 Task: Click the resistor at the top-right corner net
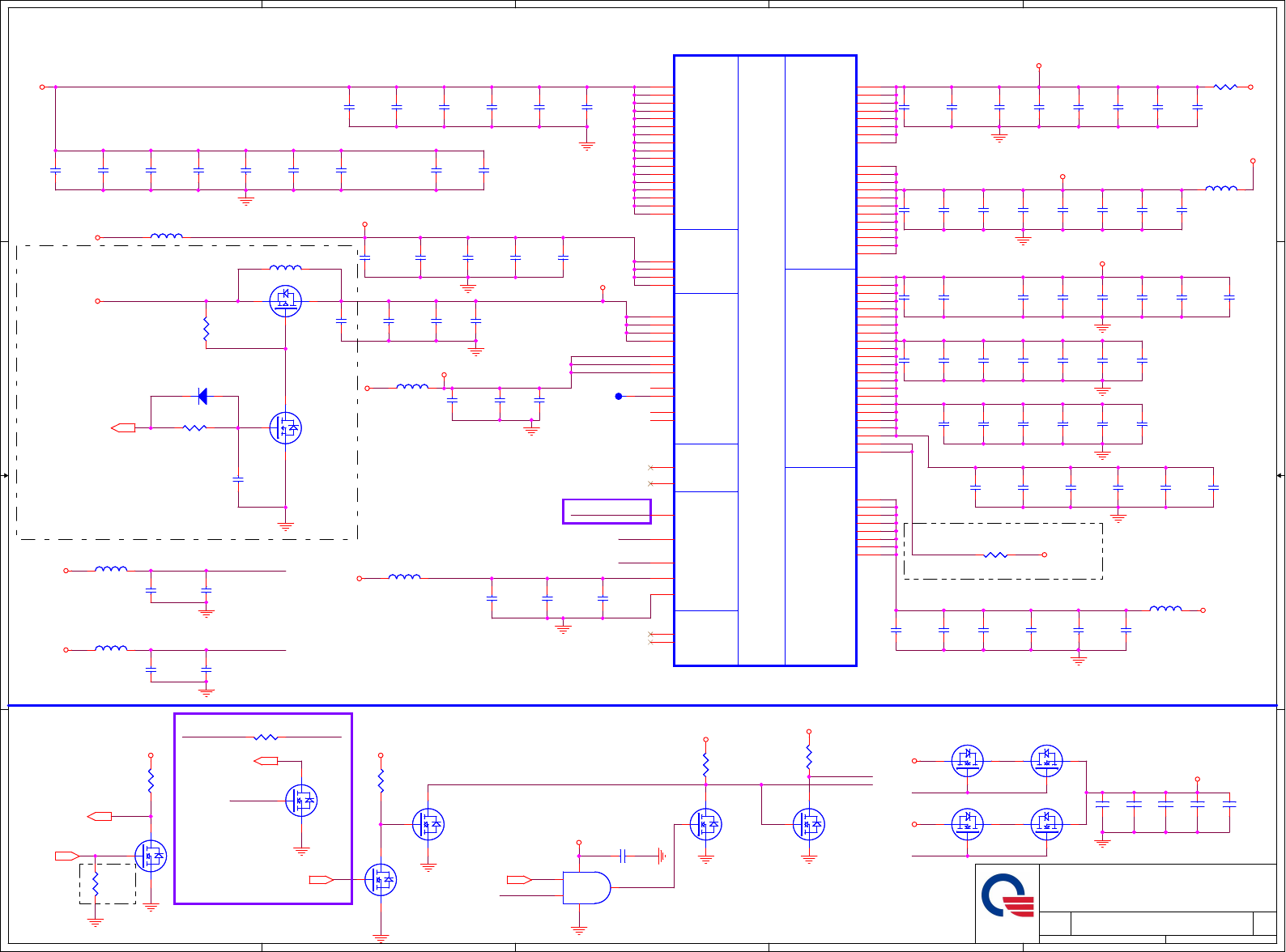(x=1225, y=87)
